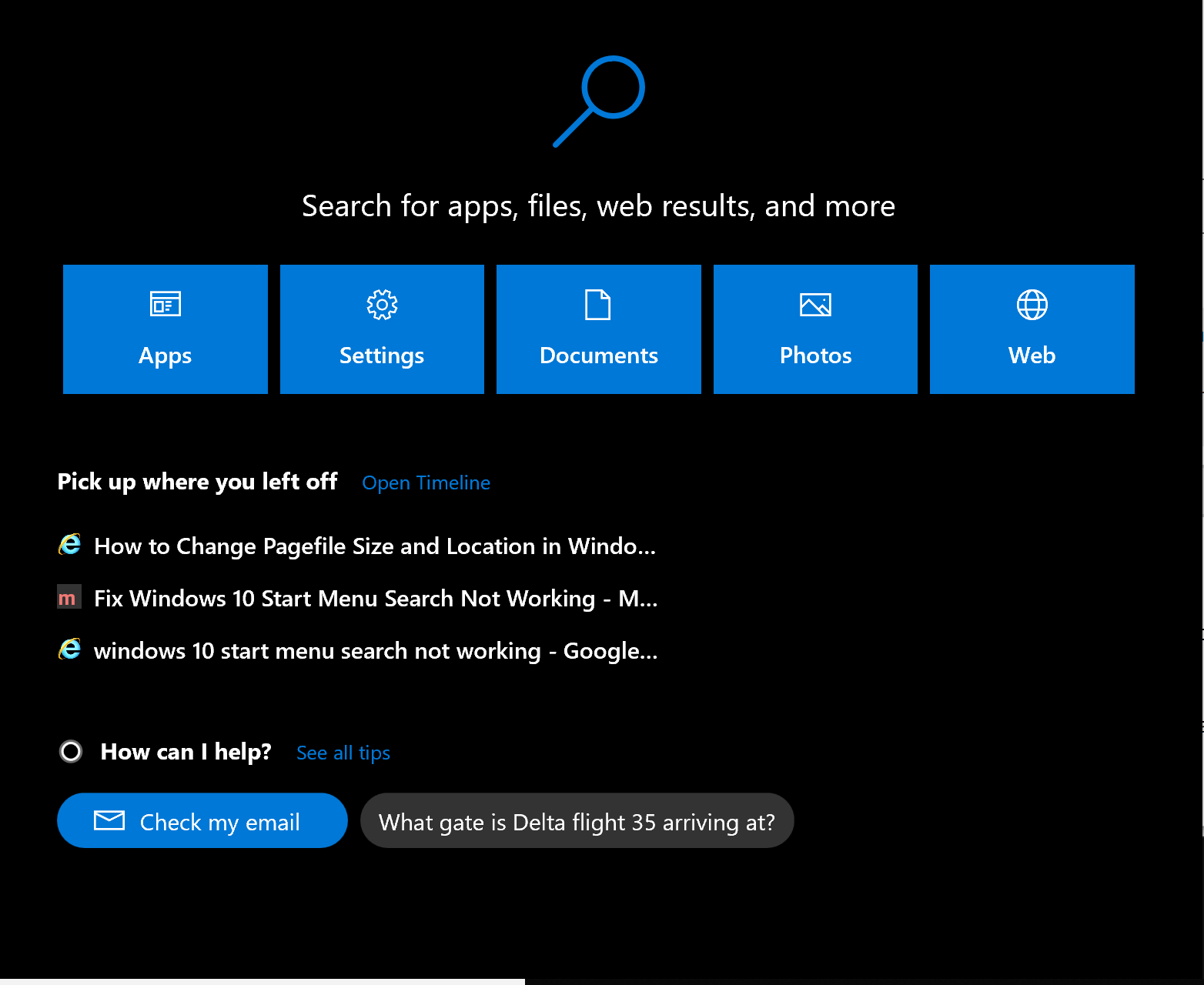Click the Internet Explorer icon beside Google item
This screenshot has height=985, width=1204.
click(69, 649)
